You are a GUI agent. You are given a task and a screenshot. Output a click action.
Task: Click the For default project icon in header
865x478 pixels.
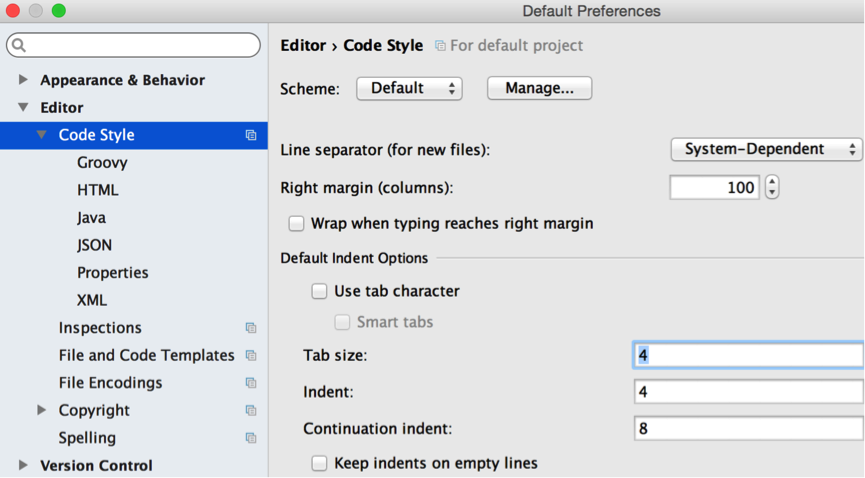(440, 46)
